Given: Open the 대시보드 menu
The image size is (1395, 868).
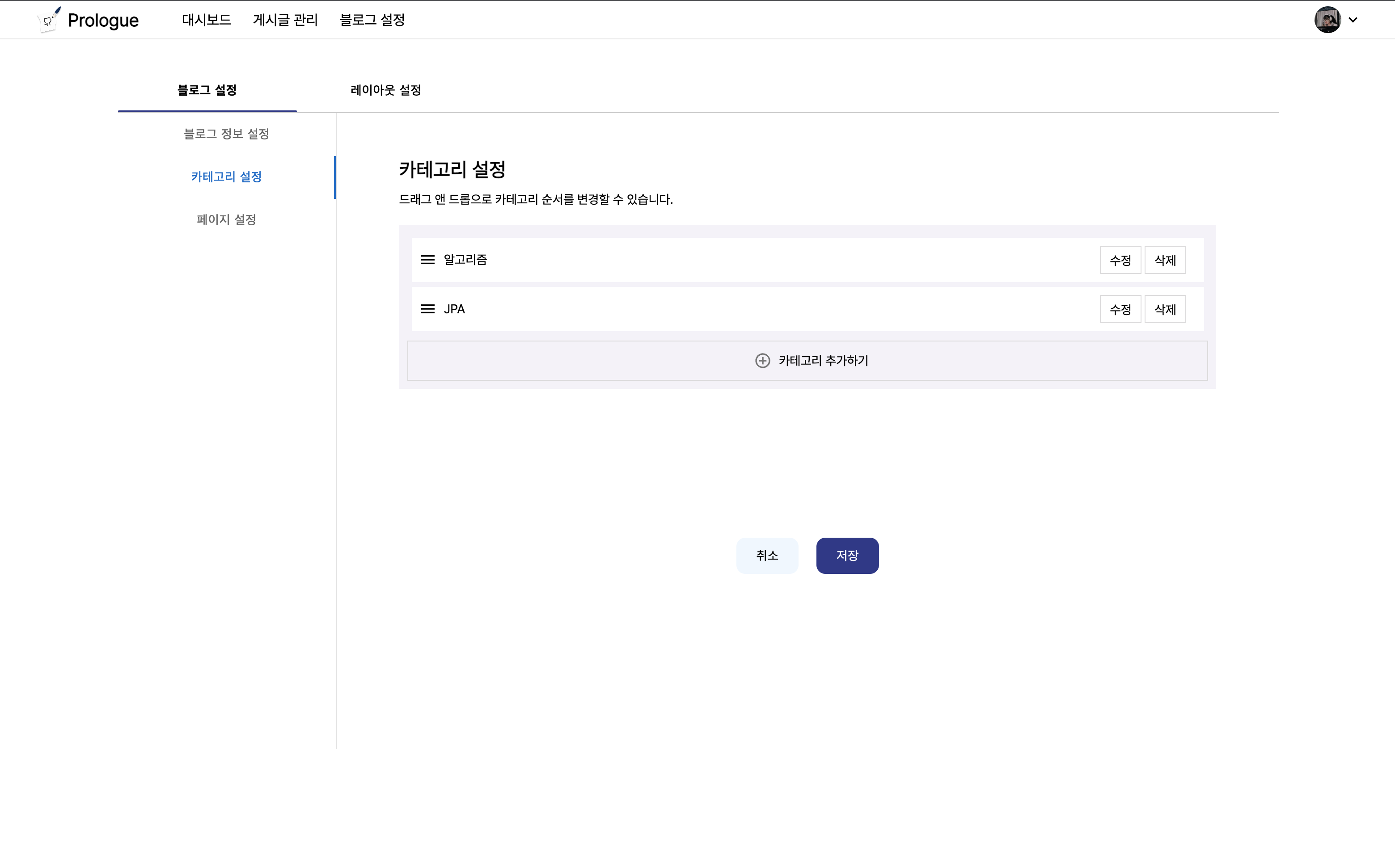Looking at the screenshot, I should coord(206,20).
